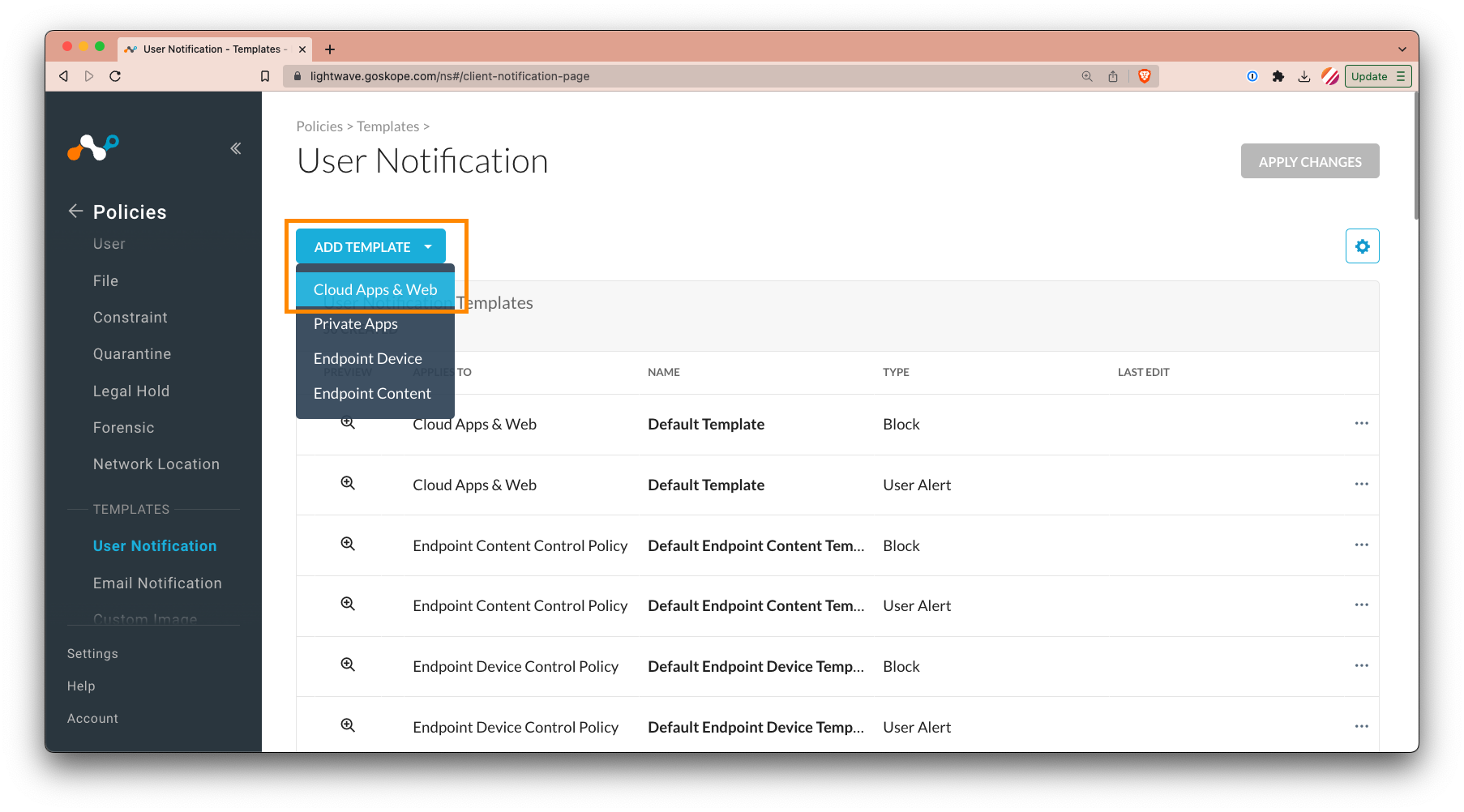1464x812 pixels.
Task: Collapse the navigation sidebar with the double-chevron icon
Action: click(235, 147)
